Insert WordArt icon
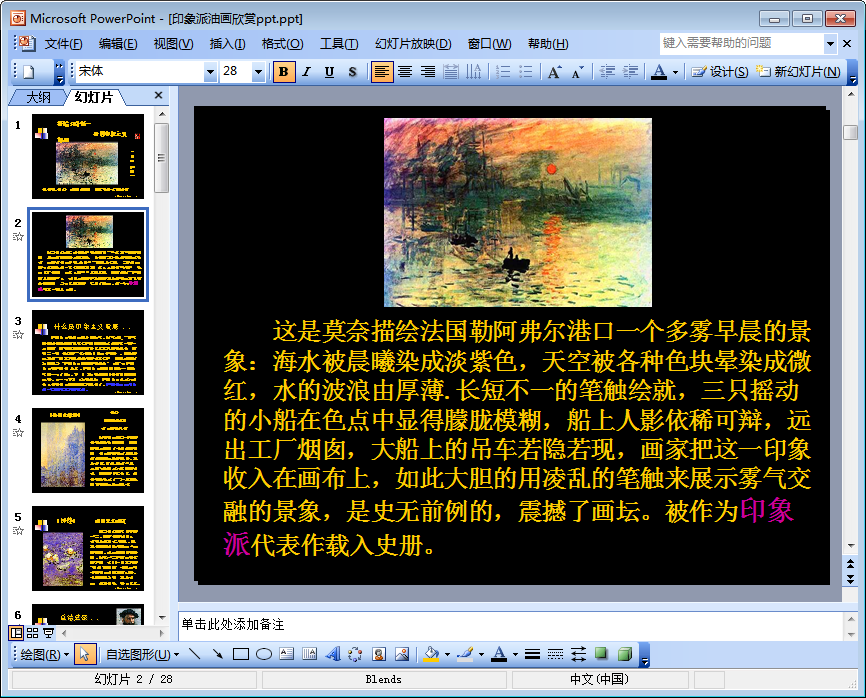This screenshot has width=866, height=698. (x=333, y=654)
